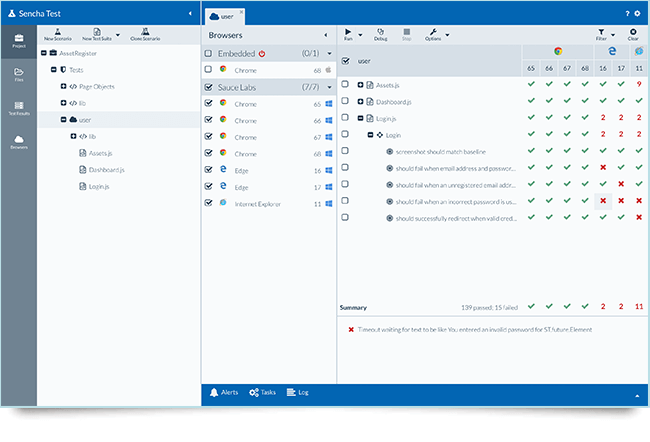Viewport: 650px width, 442px height.
Task: Open the Browsers sidebar section
Action: 19,142
